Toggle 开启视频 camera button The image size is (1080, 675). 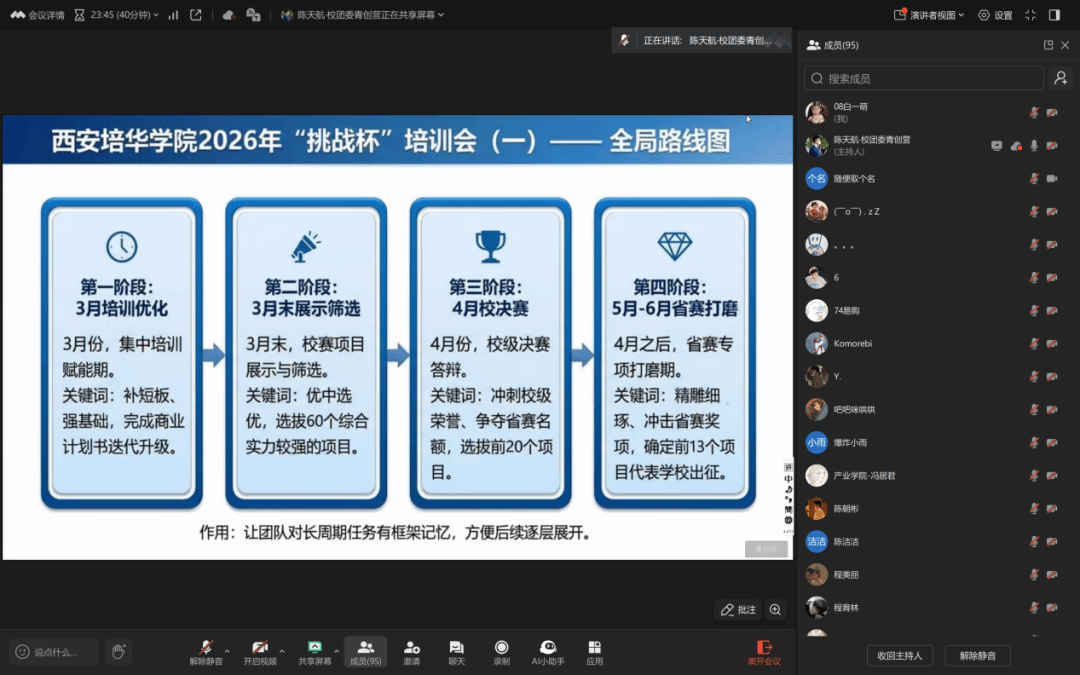click(259, 651)
